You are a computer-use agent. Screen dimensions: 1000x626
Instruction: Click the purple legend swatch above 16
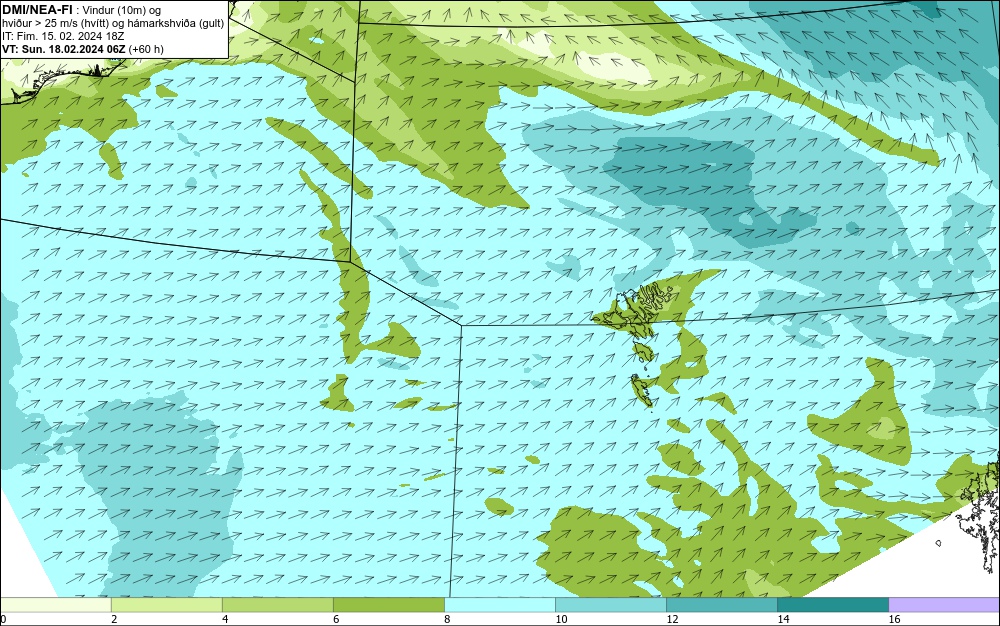tap(944, 605)
